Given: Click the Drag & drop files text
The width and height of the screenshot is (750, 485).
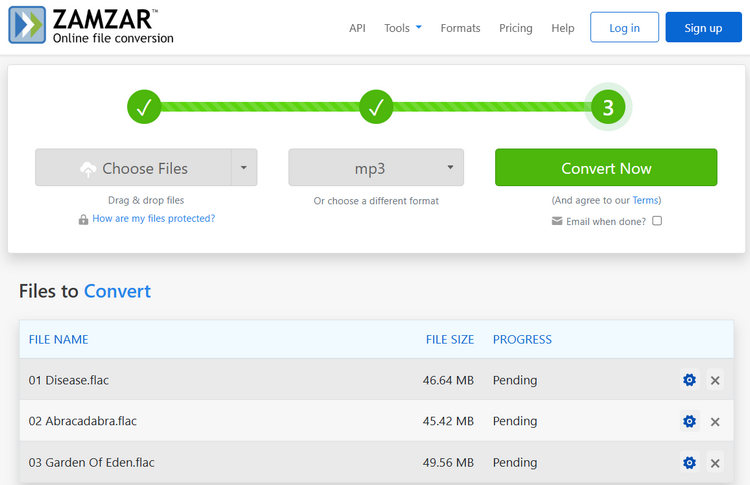Looking at the screenshot, I should (x=146, y=200).
